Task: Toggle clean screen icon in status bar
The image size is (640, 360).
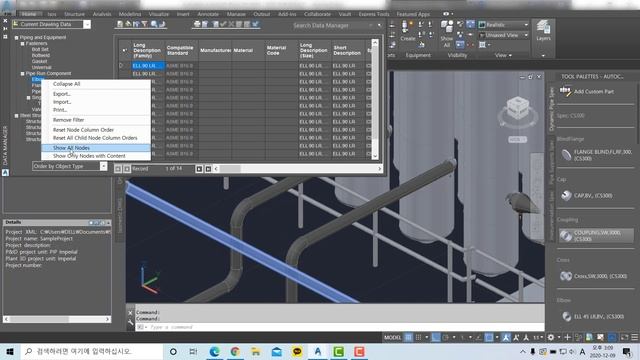Action: [624, 337]
